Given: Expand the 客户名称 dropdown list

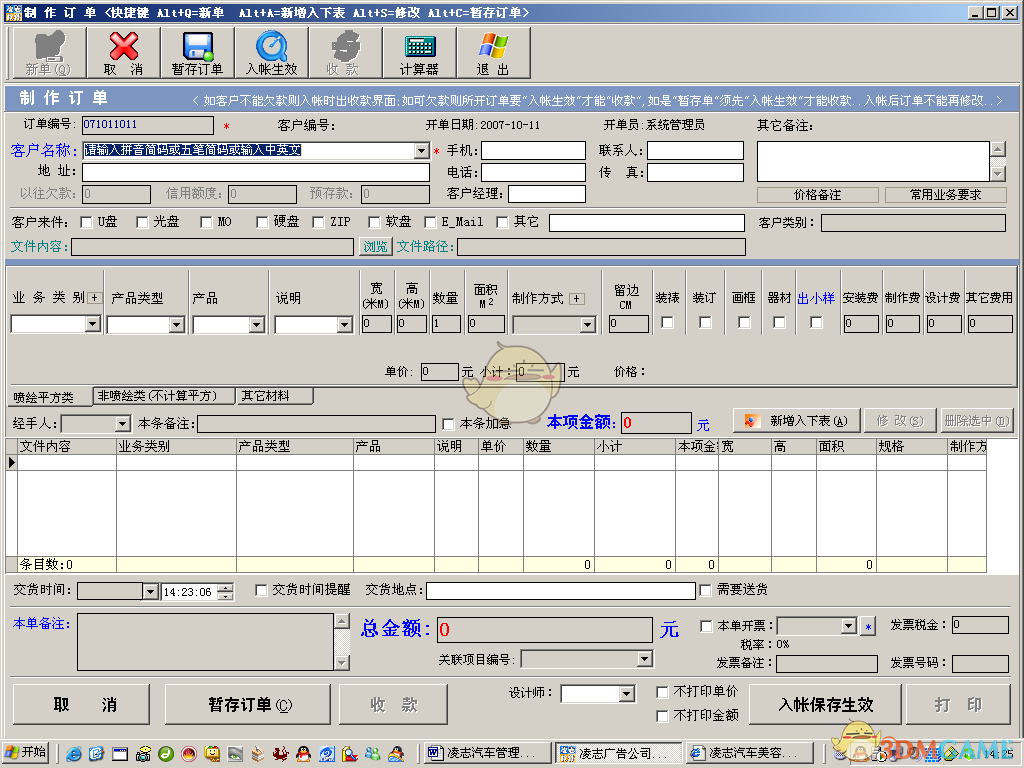Looking at the screenshot, I should click(421, 151).
